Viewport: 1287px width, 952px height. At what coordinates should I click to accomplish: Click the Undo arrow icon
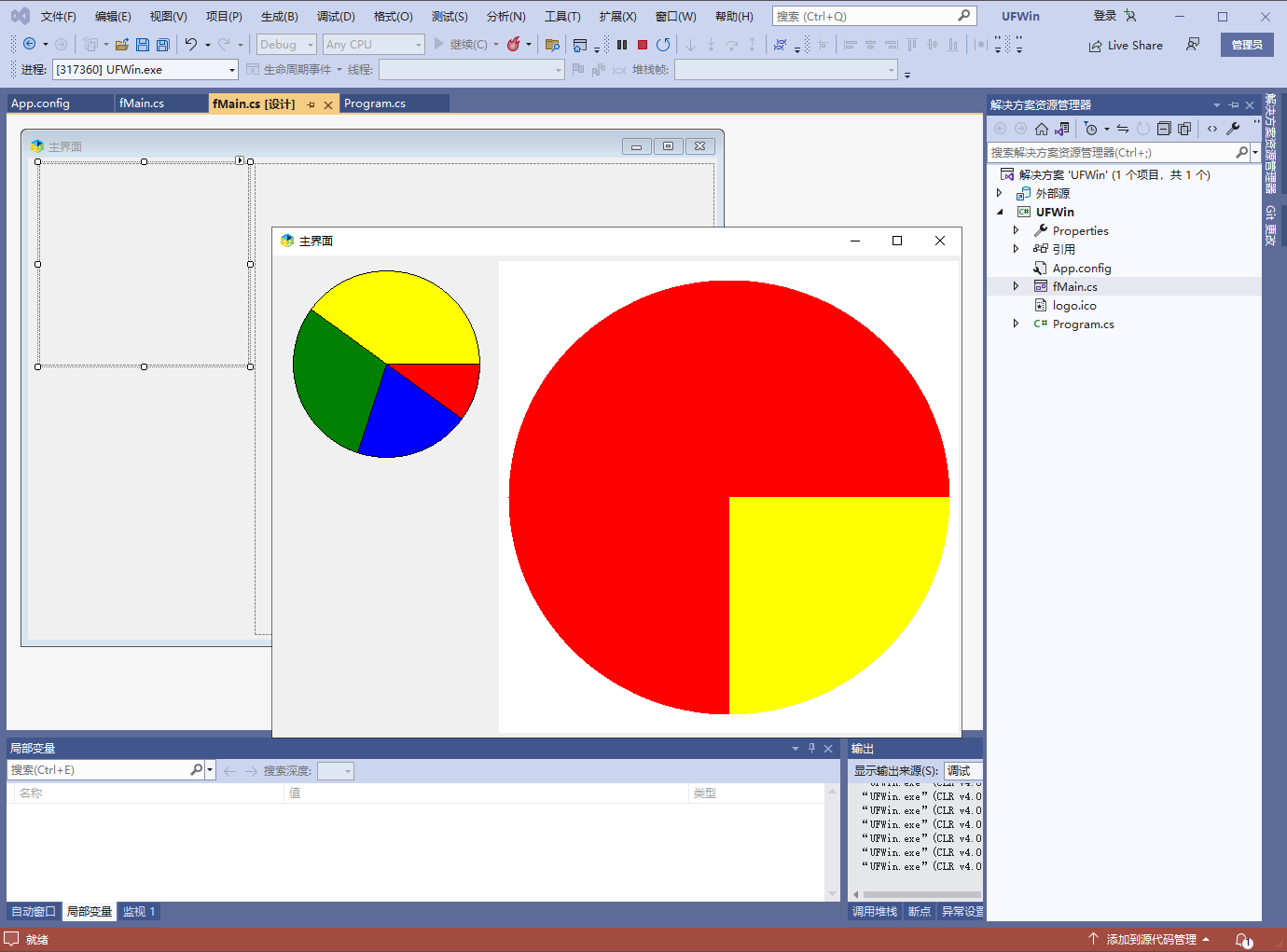(191, 44)
